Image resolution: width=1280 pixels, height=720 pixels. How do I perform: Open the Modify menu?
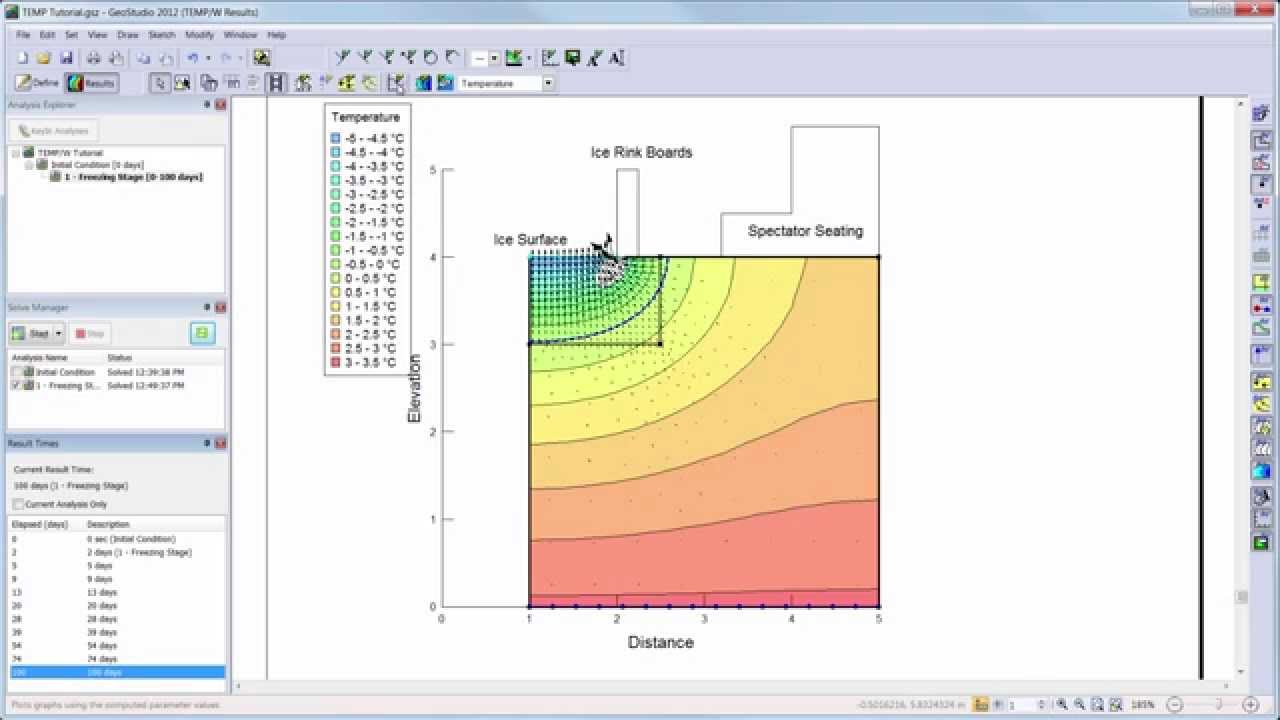point(199,35)
